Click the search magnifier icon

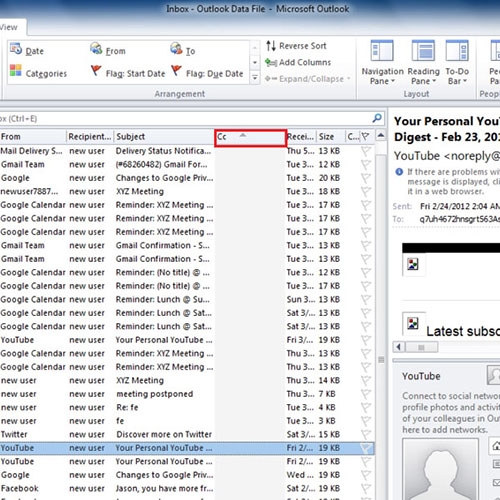coord(377,118)
